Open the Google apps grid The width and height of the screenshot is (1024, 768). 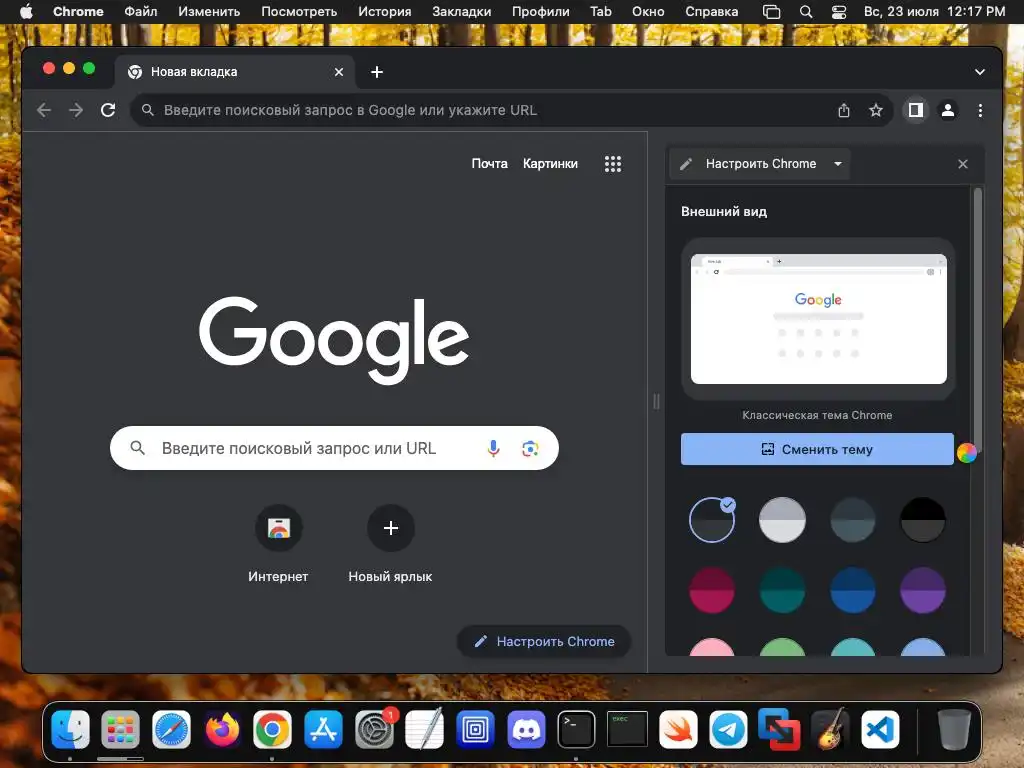tap(613, 164)
